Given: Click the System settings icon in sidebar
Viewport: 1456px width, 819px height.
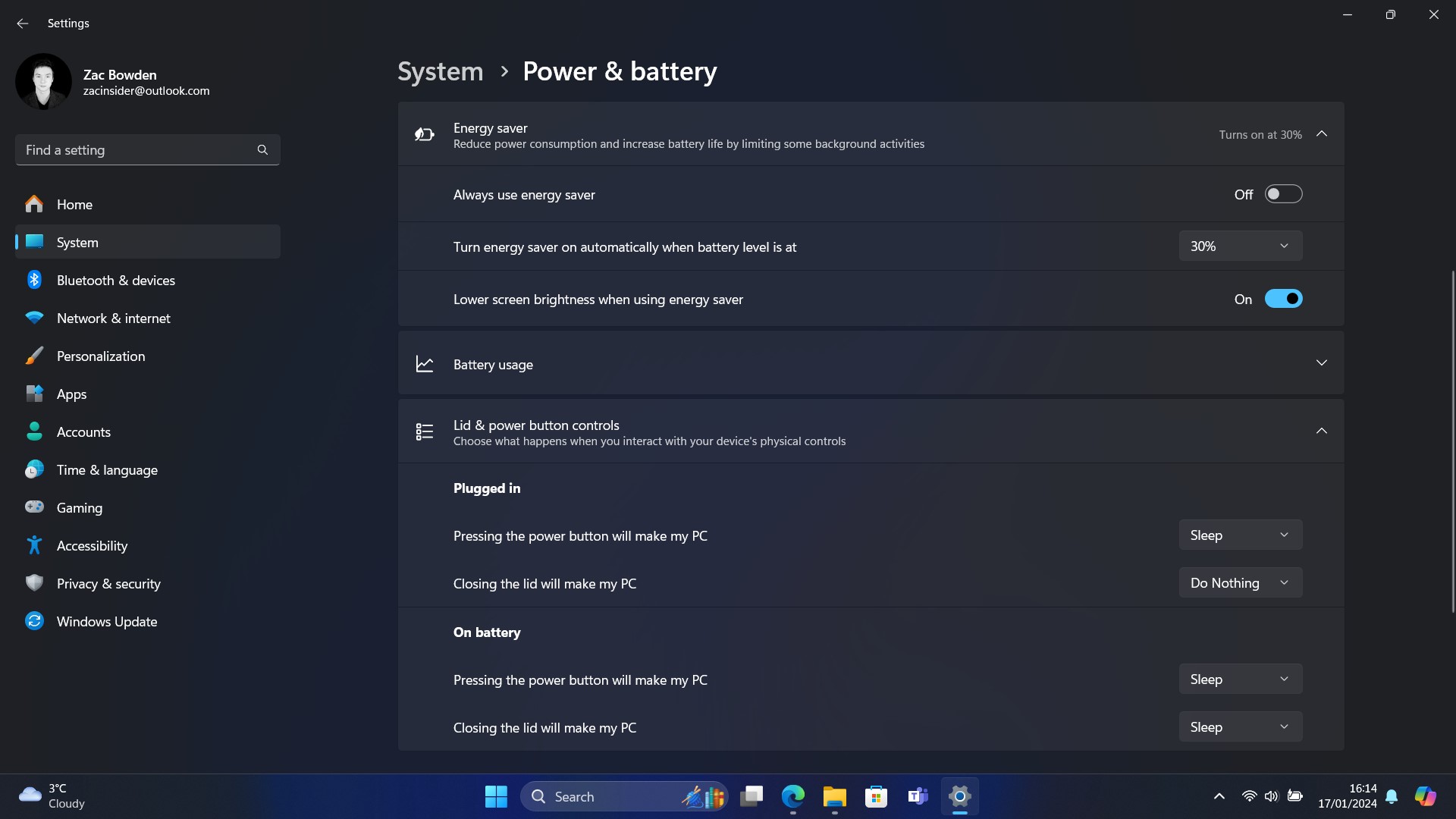Looking at the screenshot, I should tap(35, 241).
